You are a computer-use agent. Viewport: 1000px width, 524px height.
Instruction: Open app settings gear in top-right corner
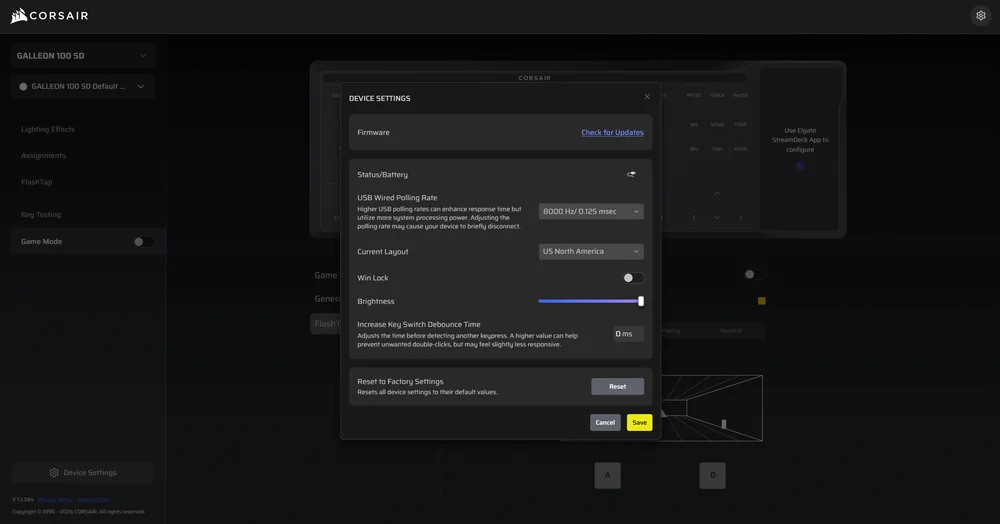click(x=981, y=15)
